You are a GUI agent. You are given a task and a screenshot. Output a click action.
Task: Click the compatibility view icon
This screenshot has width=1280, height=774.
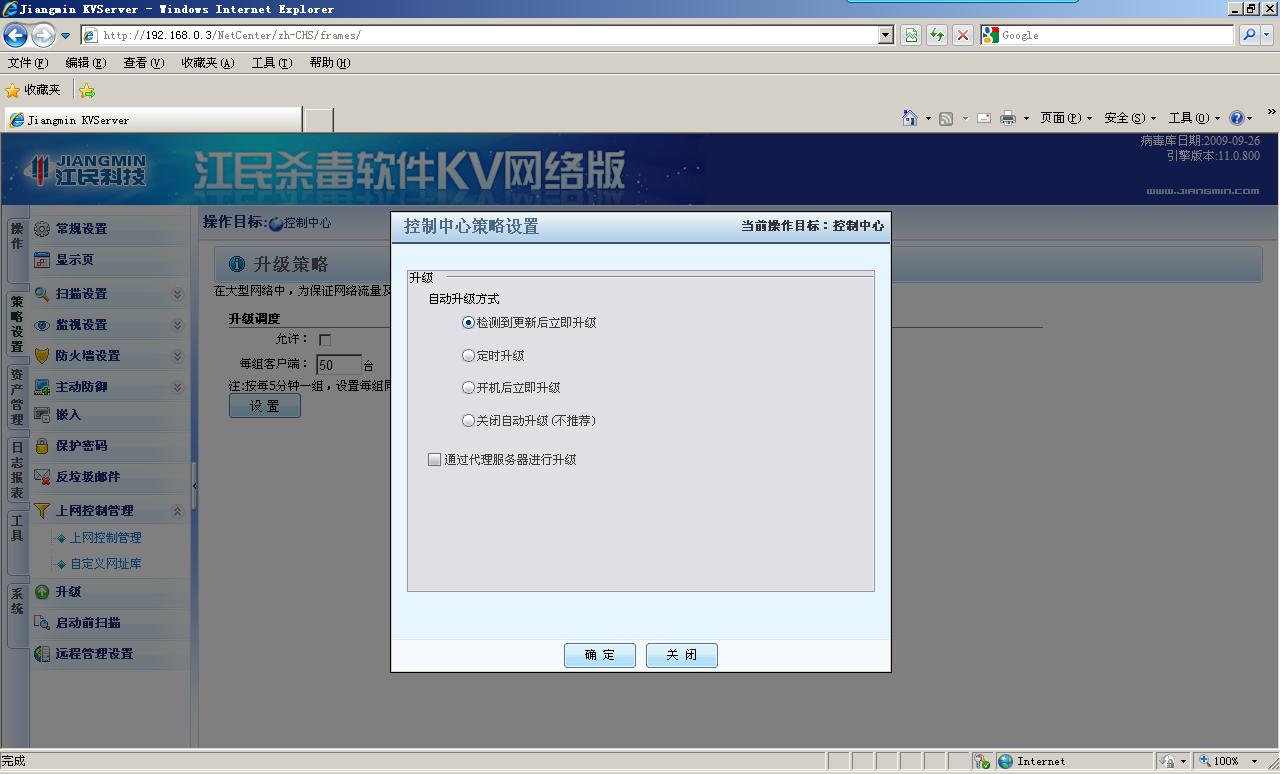[911, 35]
